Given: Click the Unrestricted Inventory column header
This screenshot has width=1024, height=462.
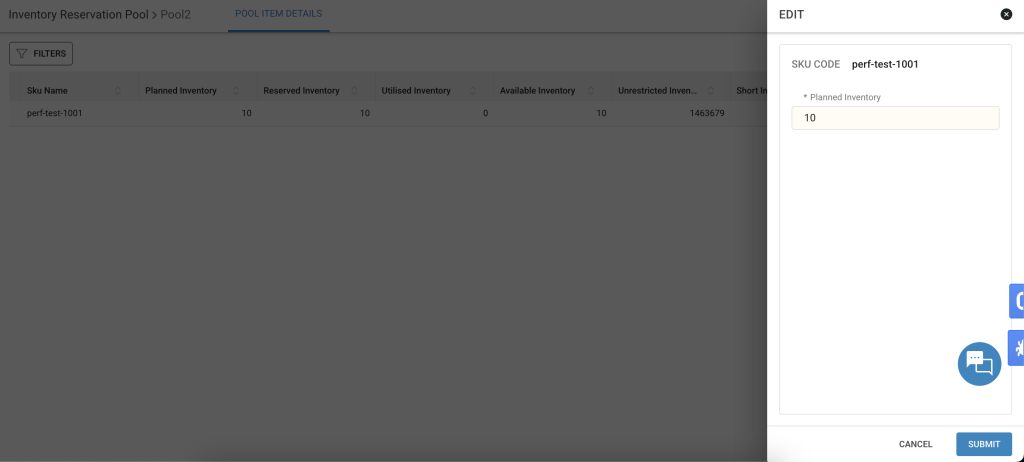Looking at the screenshot, I should pyautogui.click(x=658, y=91).
